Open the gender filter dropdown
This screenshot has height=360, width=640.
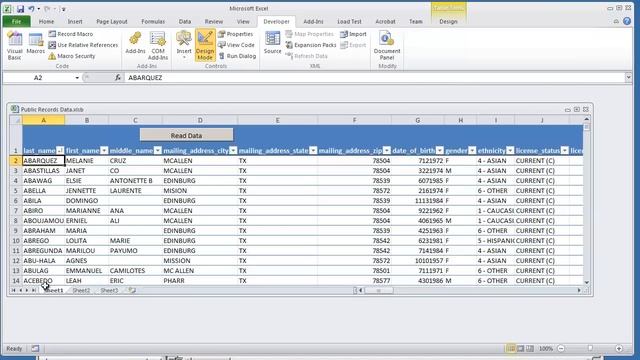472,151
